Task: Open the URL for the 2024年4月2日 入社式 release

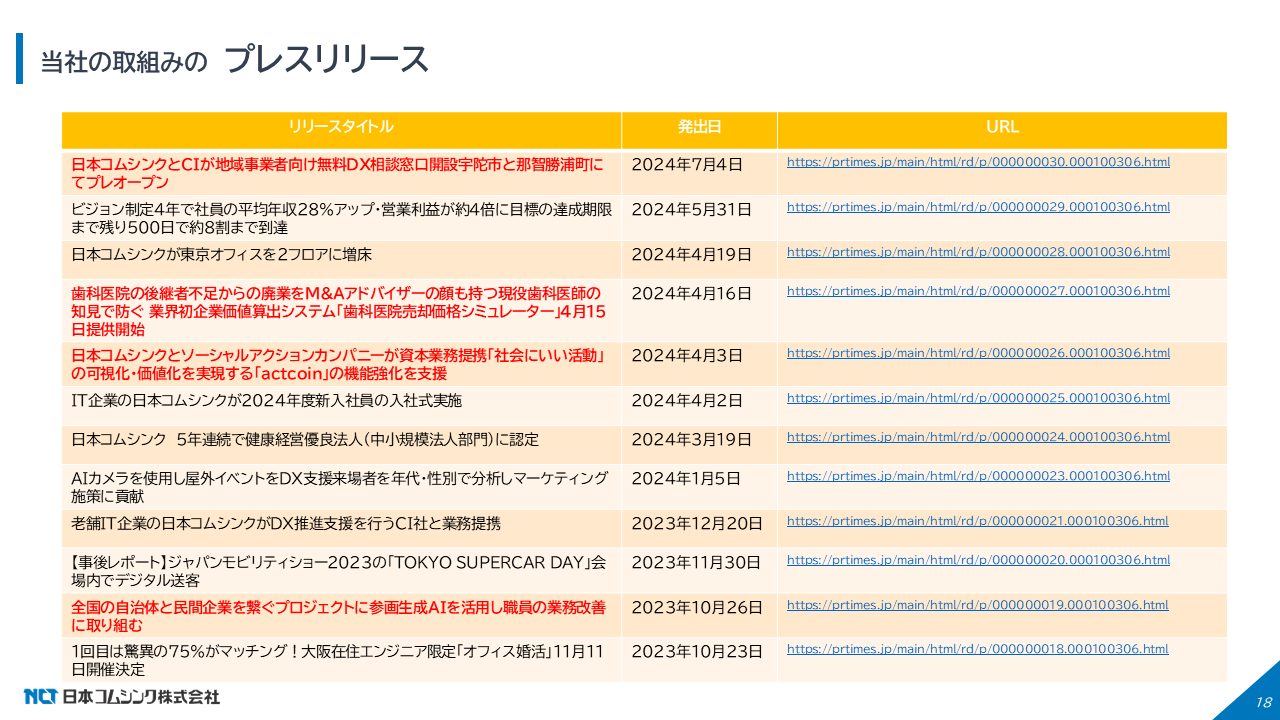Action: (978, 398)
